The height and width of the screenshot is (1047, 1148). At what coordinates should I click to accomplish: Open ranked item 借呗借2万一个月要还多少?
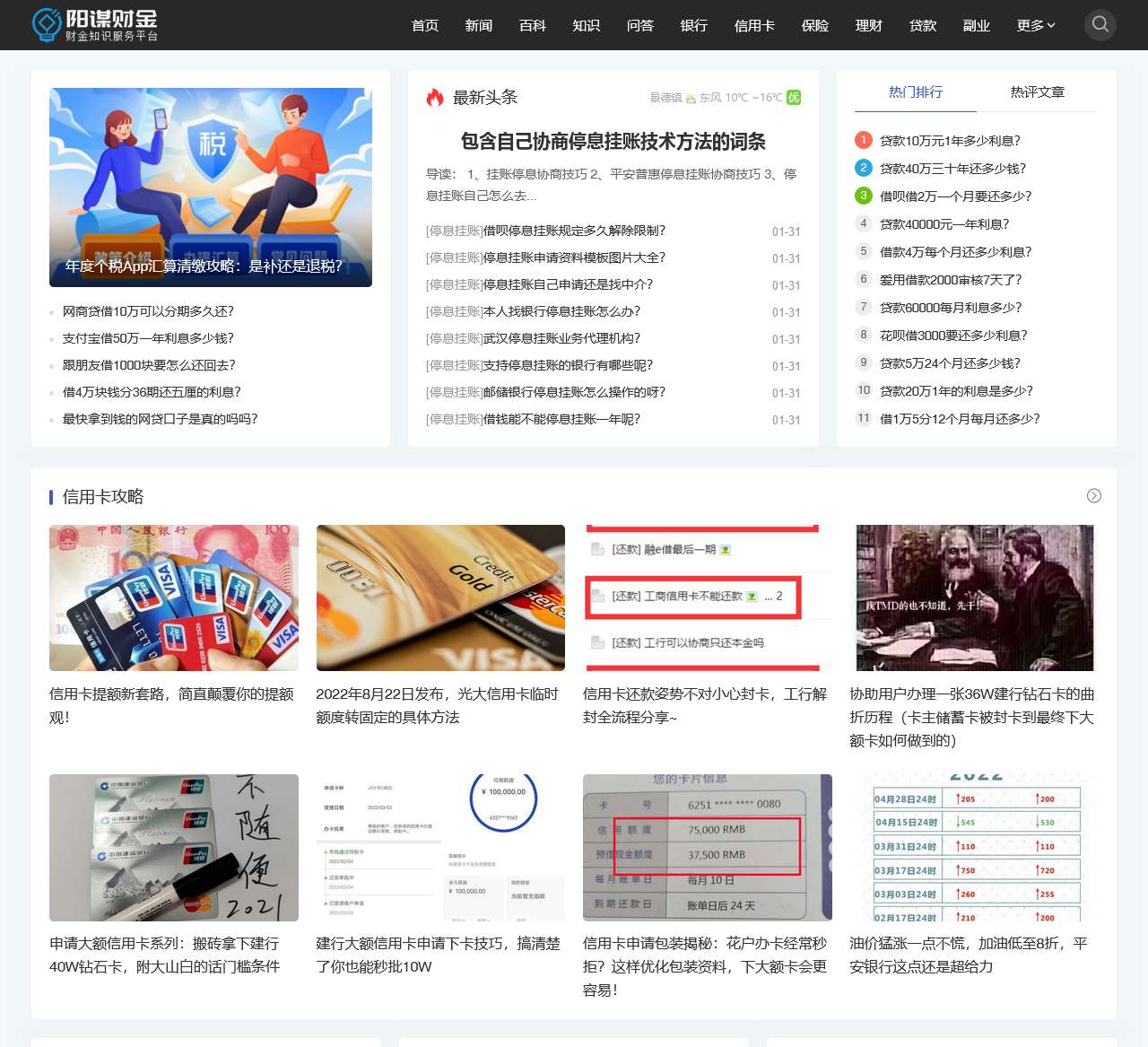pyautogui.click(x=955, y=196)
